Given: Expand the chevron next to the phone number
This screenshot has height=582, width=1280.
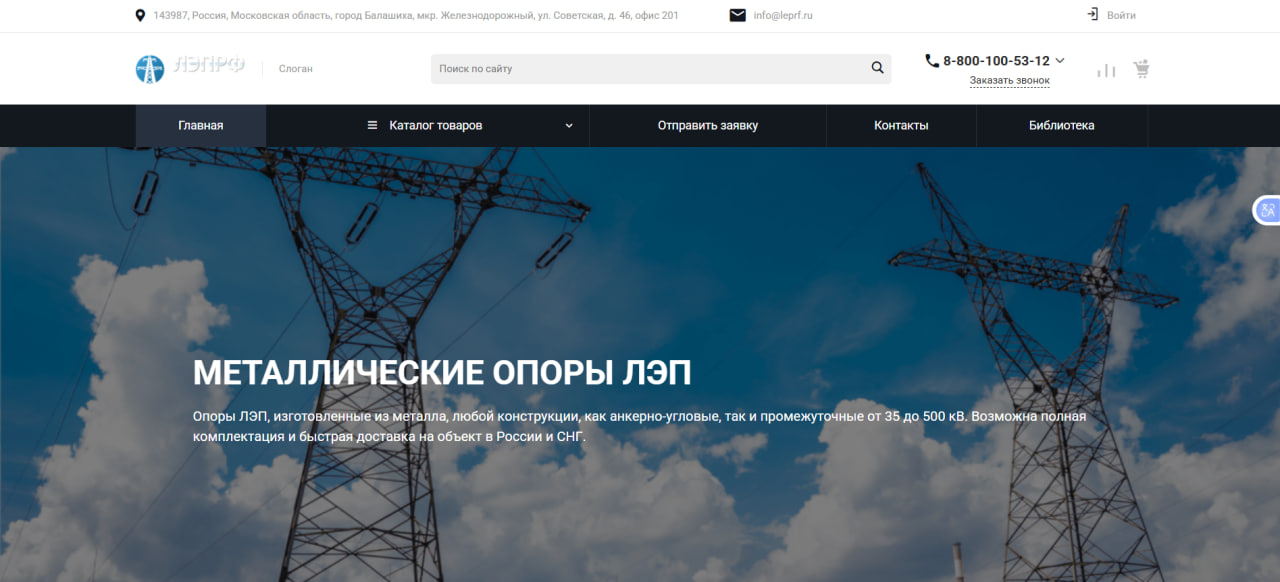Looking at the screenshot, I should [x=1060, y=61].
